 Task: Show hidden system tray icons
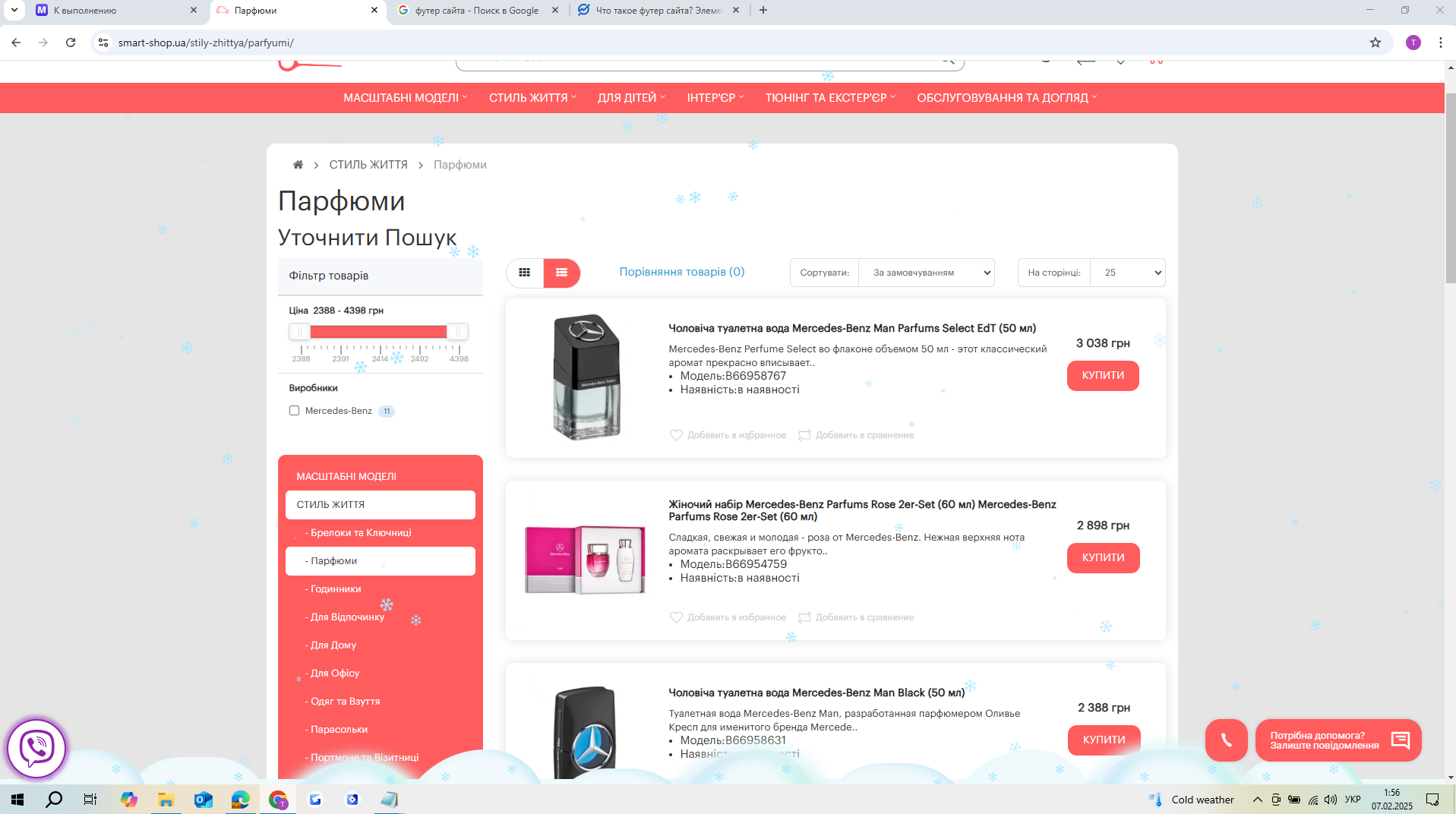(x=1257, y=800)
